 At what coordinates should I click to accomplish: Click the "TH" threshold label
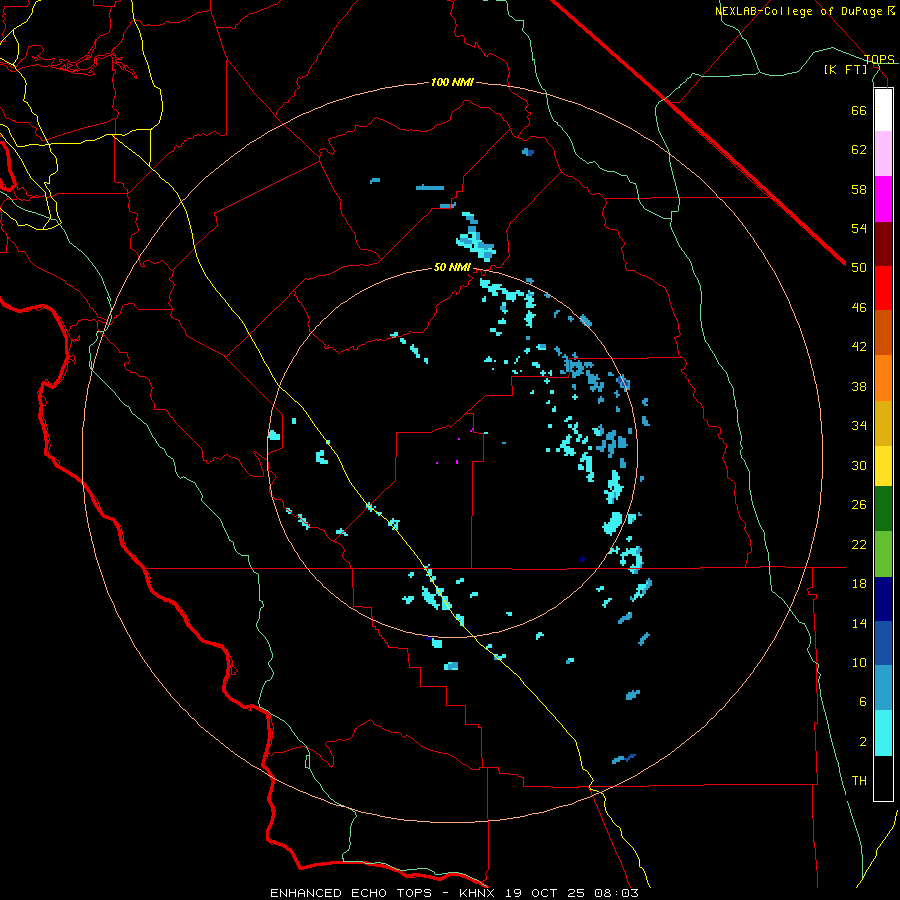[859, 781]
